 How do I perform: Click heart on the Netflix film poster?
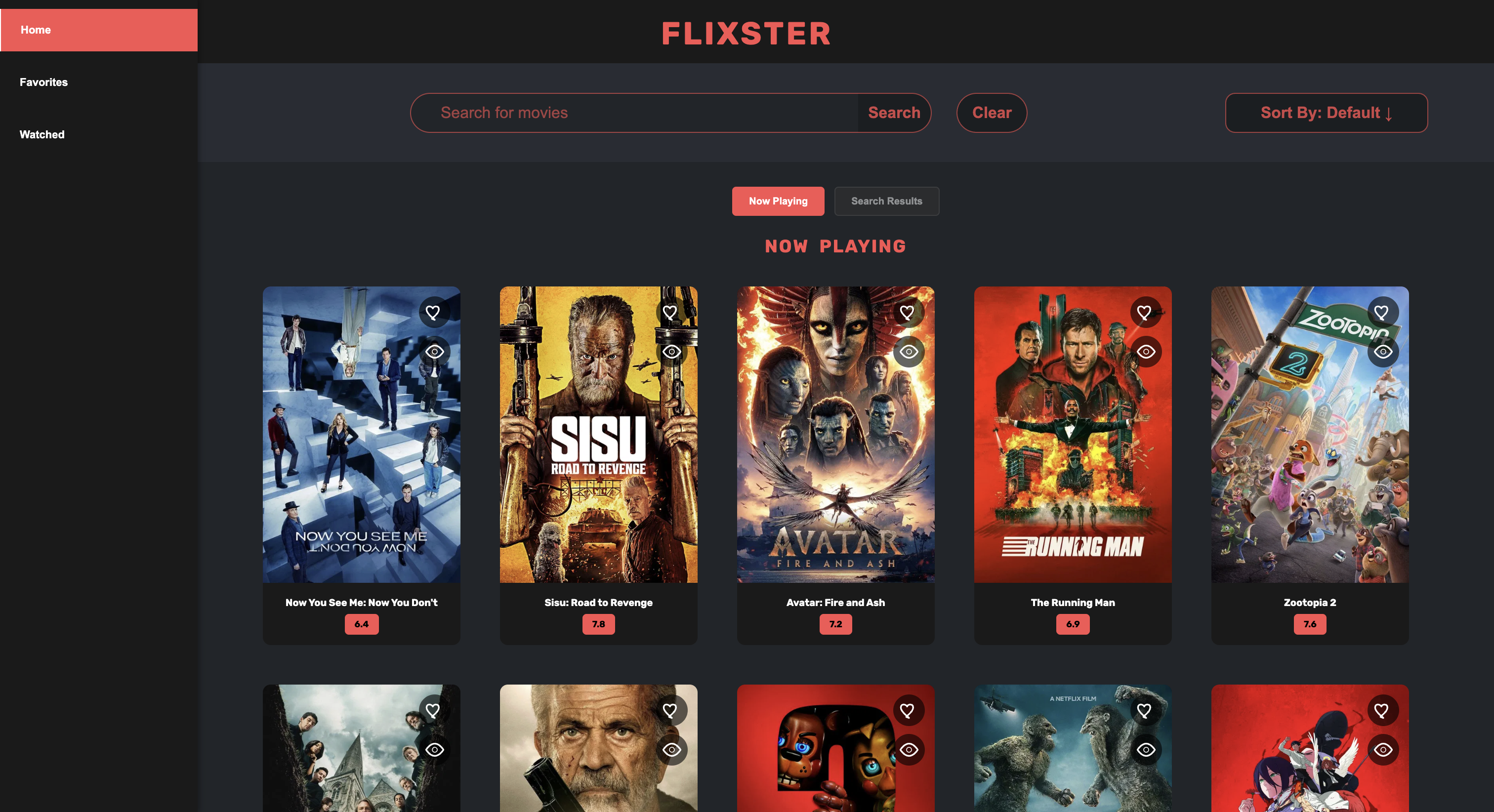click(x=1145, y=710)
